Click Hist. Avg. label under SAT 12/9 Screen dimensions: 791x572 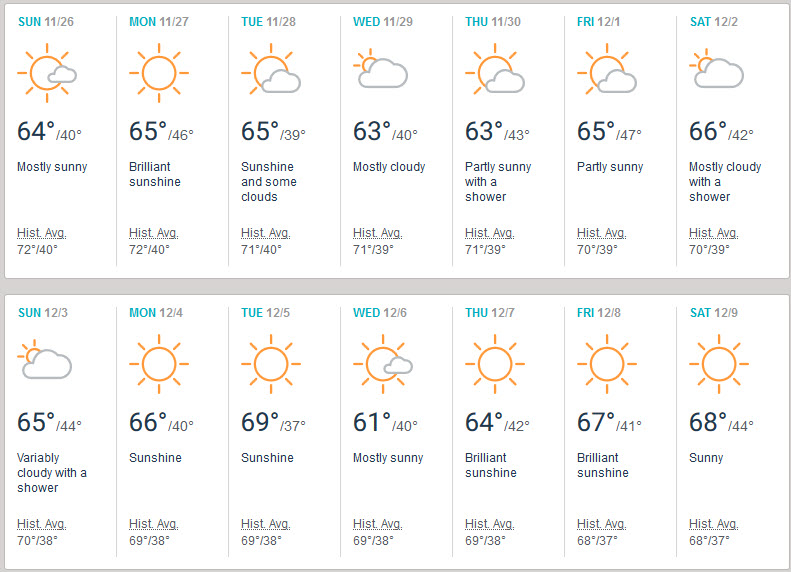713,524
